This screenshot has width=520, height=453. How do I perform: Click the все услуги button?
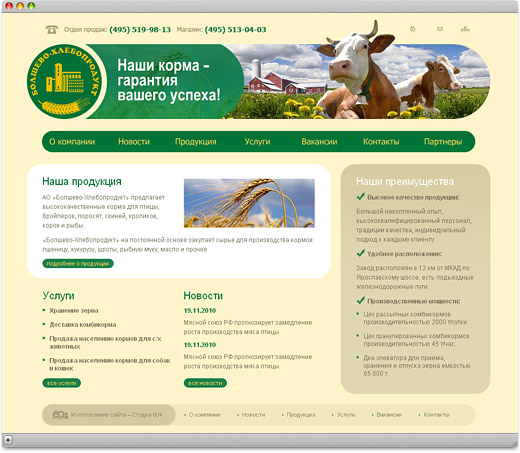tap(62, 383)
